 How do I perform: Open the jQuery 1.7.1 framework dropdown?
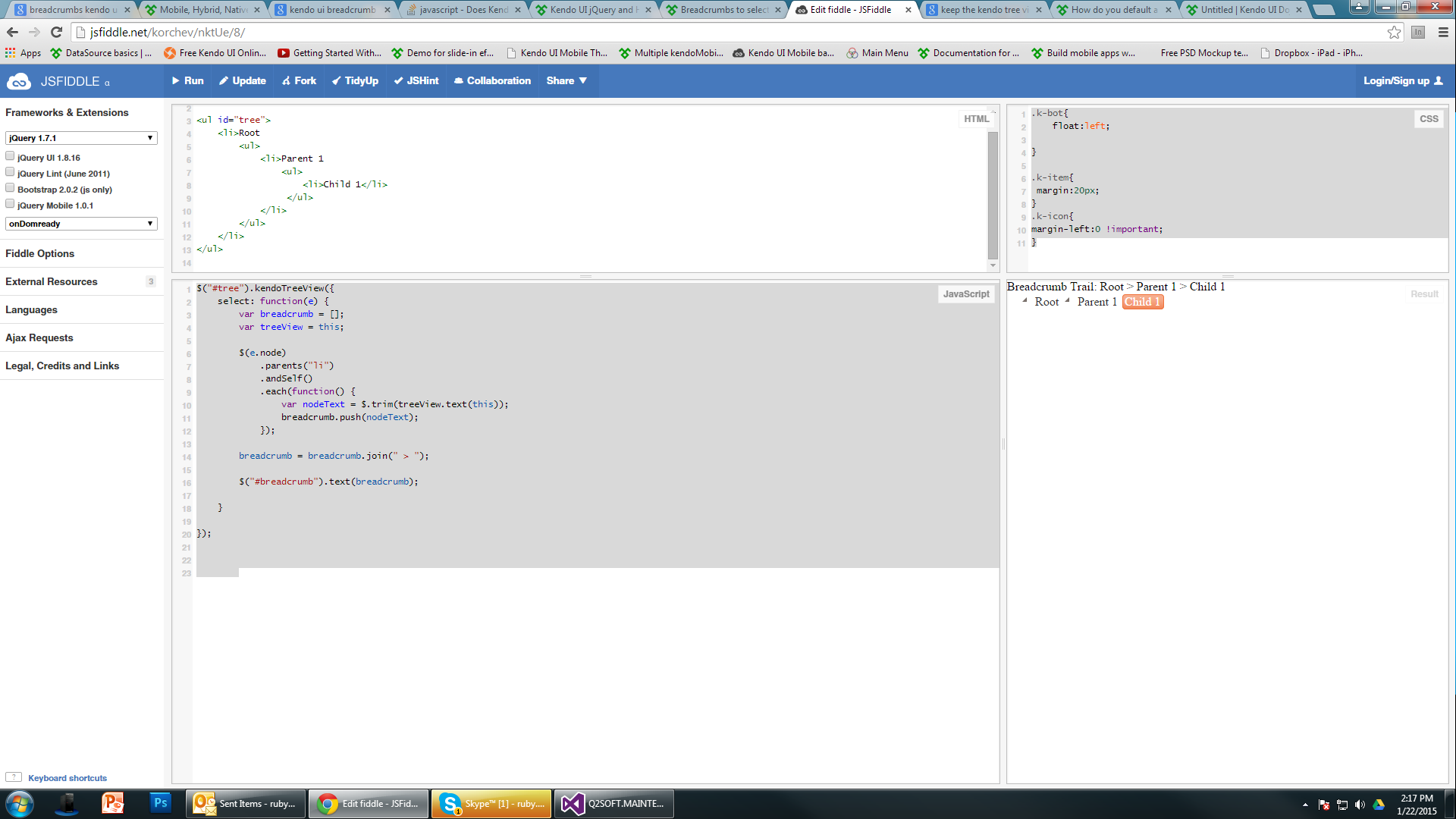81,138
